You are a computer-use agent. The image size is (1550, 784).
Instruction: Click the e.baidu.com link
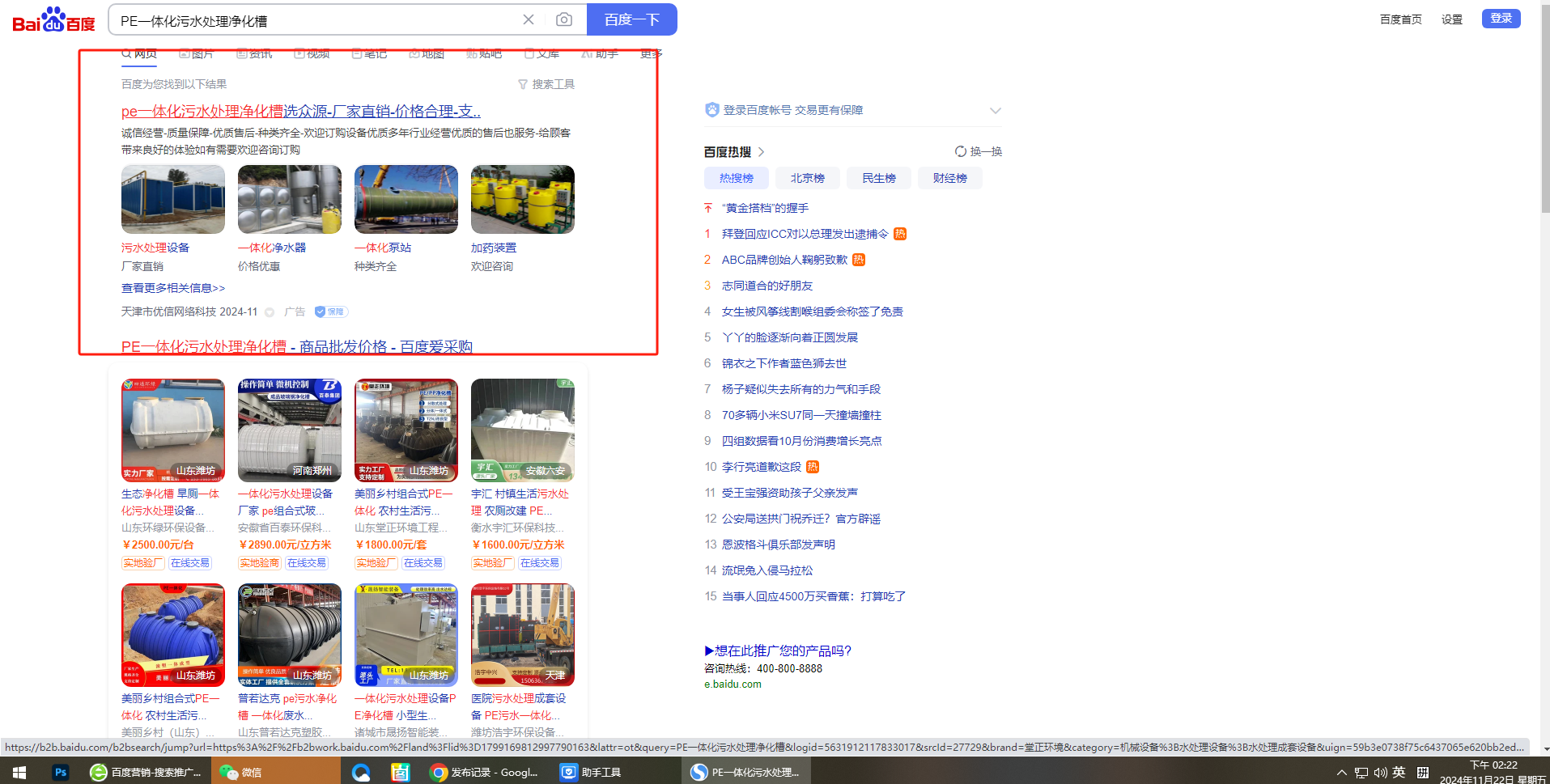(x=733, y=684)
